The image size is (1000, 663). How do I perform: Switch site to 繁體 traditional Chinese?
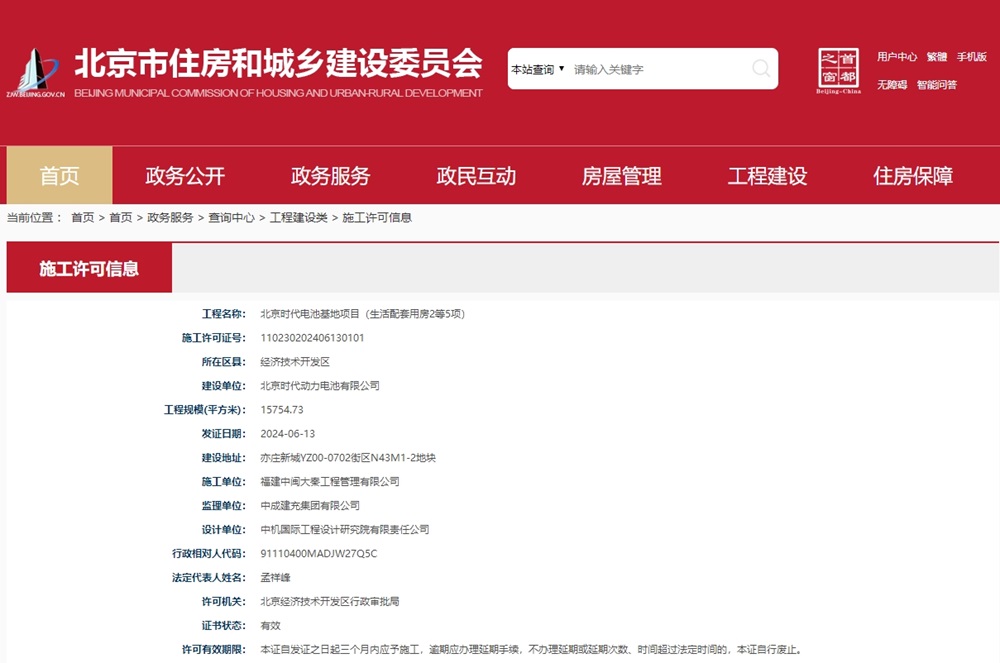tap(936, 57)
